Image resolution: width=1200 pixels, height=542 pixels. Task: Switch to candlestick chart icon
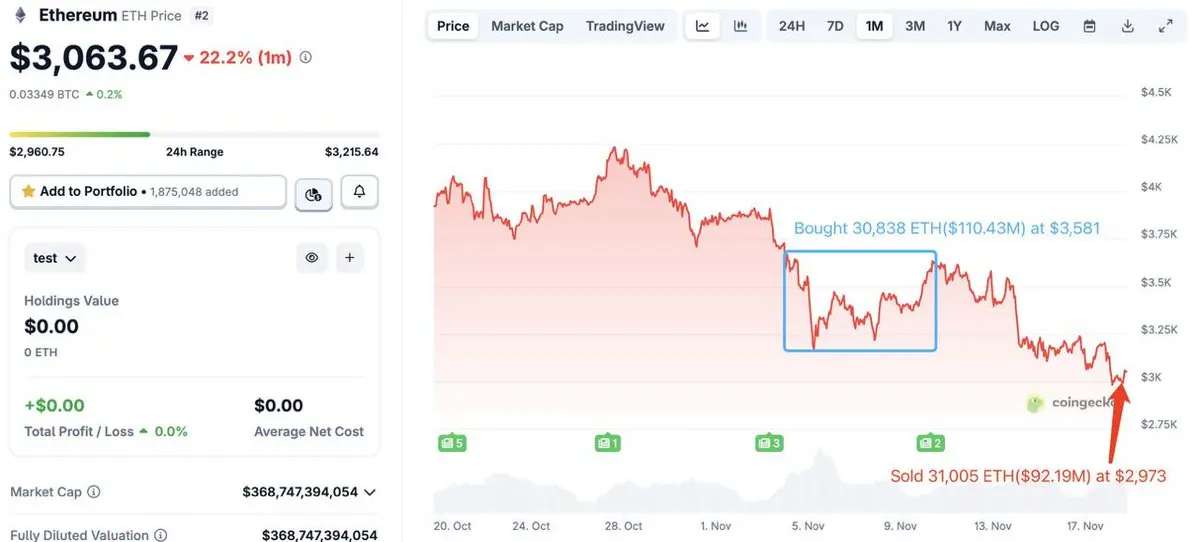[740, 26]
